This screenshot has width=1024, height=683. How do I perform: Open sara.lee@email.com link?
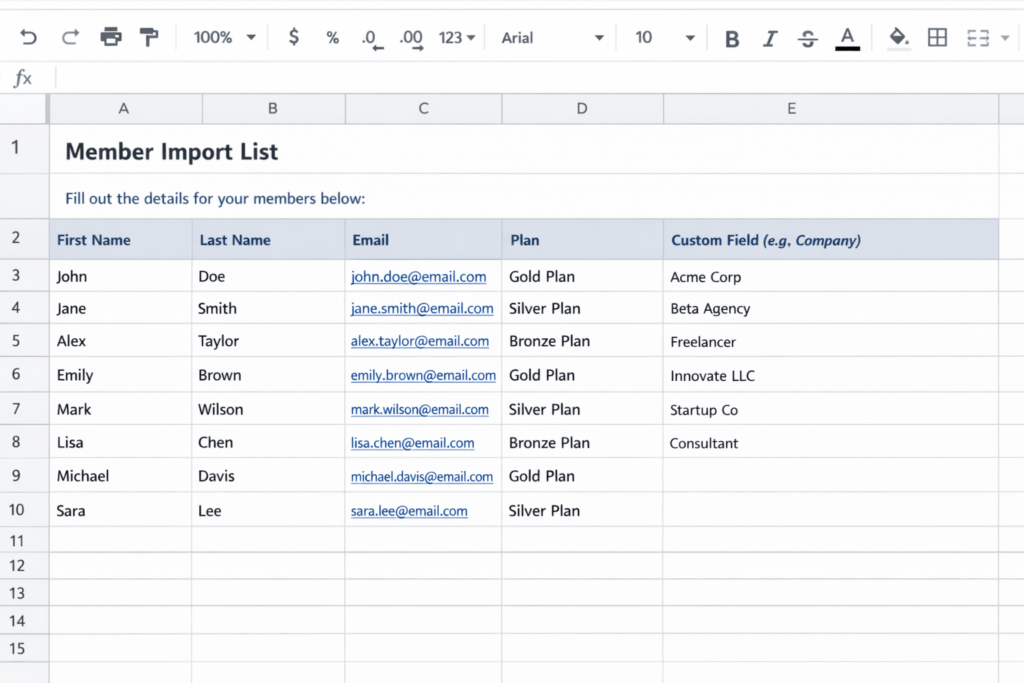tap(409, 511)
